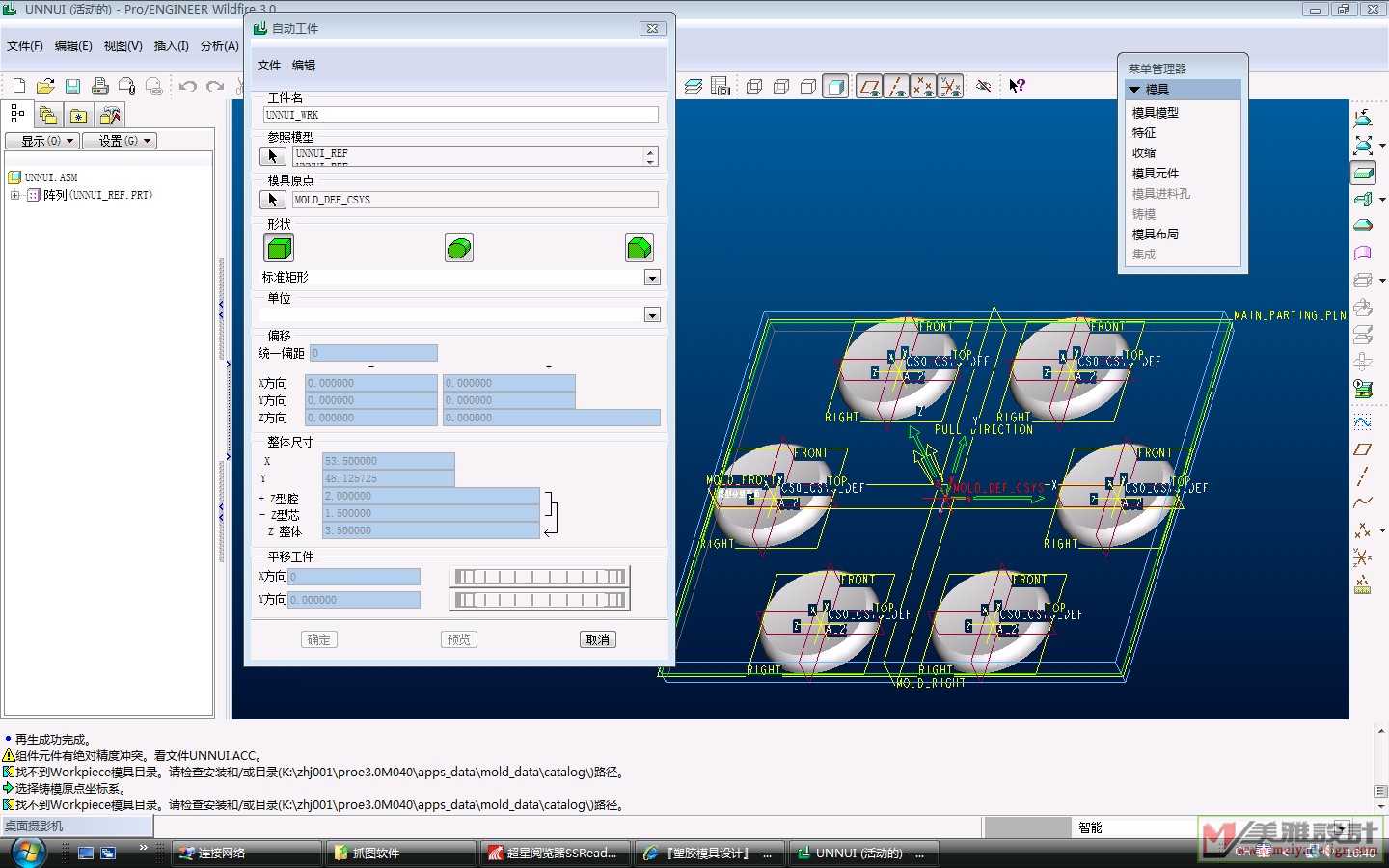Open the folder browser navigator tab
This screenshot has width=1389, height=868.
click(48, 116)
